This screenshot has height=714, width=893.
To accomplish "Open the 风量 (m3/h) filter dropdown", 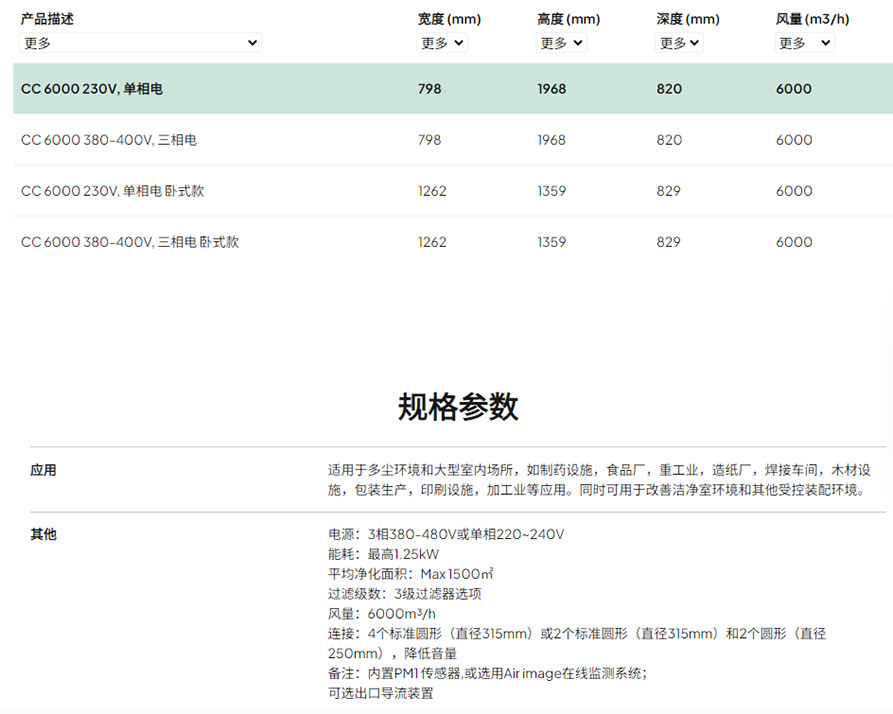I will pyautogui.click(x=805, y=43).
